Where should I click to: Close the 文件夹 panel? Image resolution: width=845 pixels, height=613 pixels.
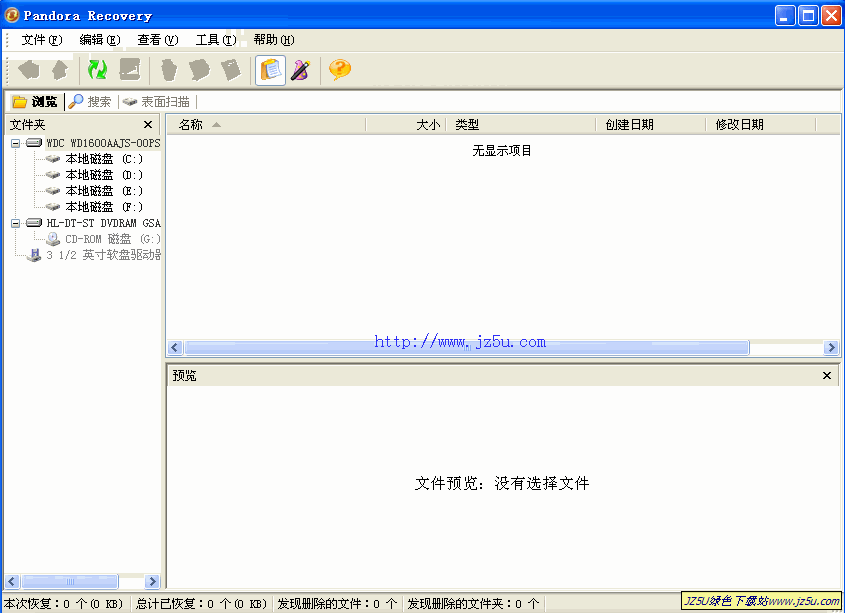point(148,125)
